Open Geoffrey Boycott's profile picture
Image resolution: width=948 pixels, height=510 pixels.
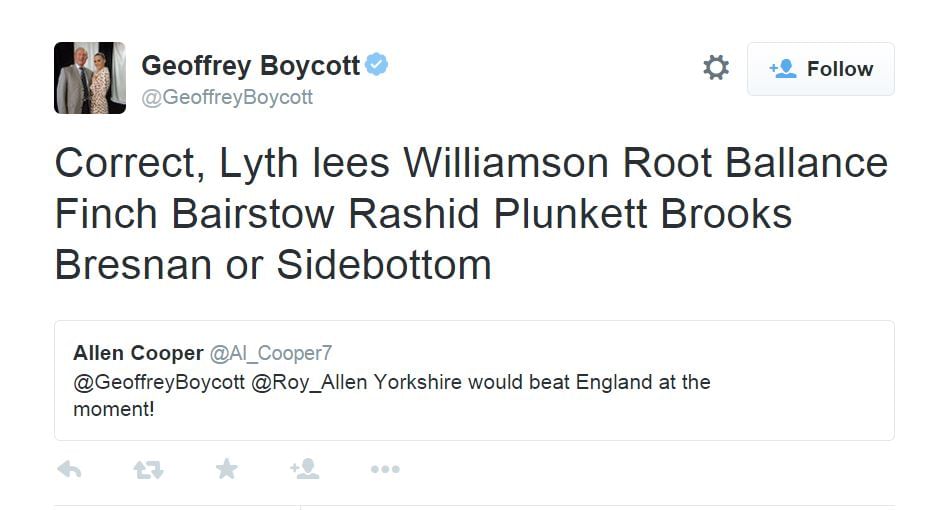[x=90, y=78]
